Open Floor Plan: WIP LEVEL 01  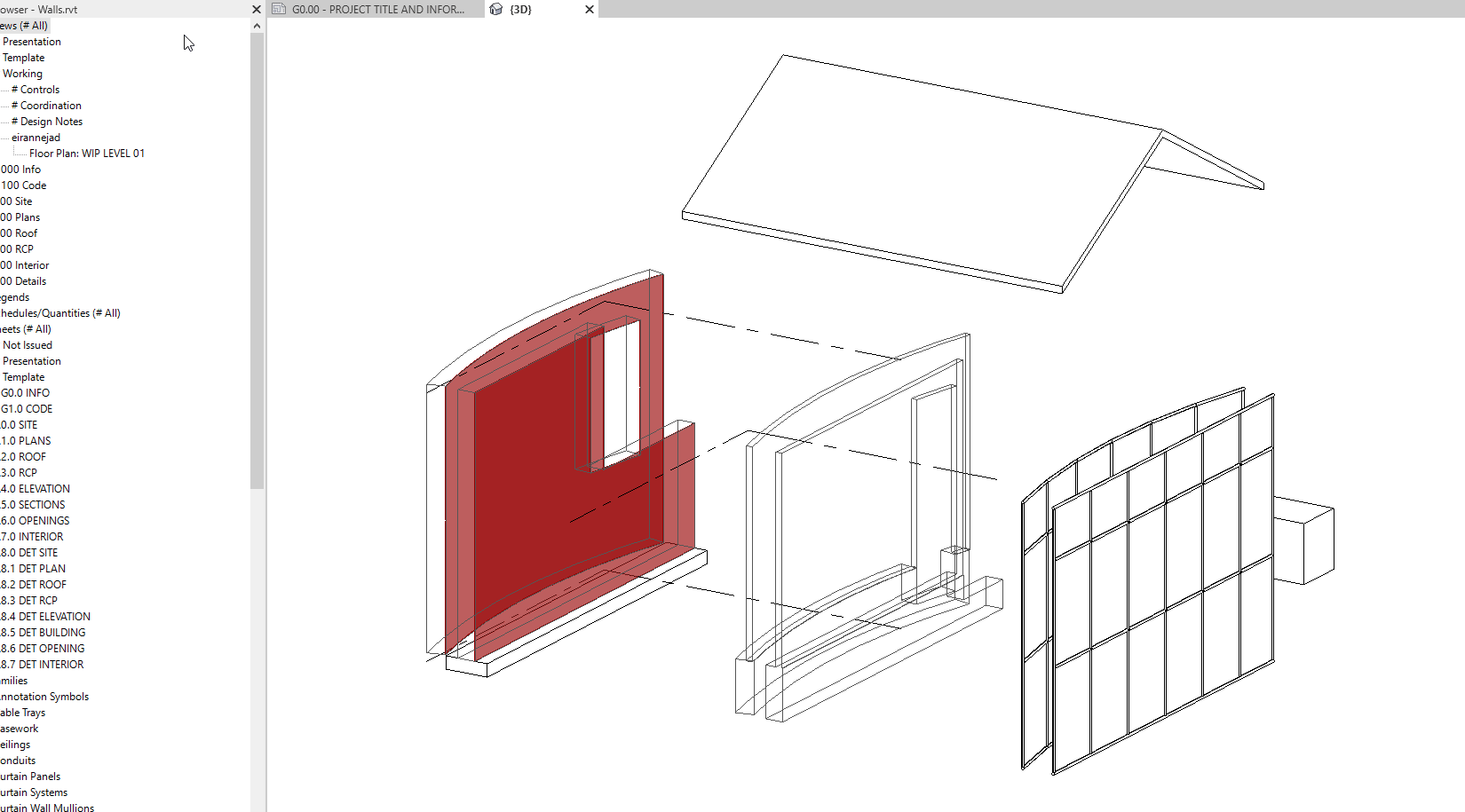86,154
